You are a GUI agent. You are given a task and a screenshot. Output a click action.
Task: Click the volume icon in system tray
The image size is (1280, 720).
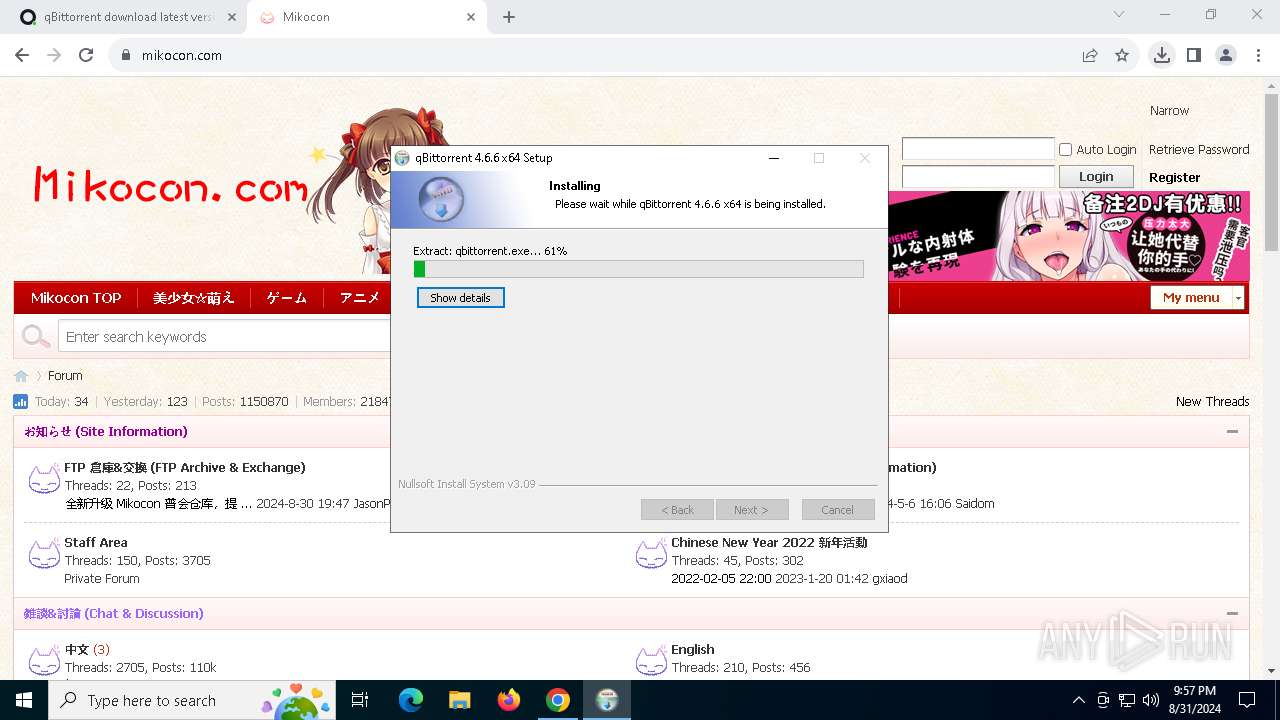pos(1151,700)
